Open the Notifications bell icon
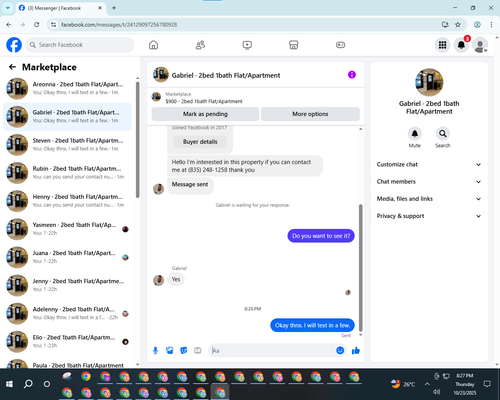The image size is (500, 400). (x=461, y=45)
